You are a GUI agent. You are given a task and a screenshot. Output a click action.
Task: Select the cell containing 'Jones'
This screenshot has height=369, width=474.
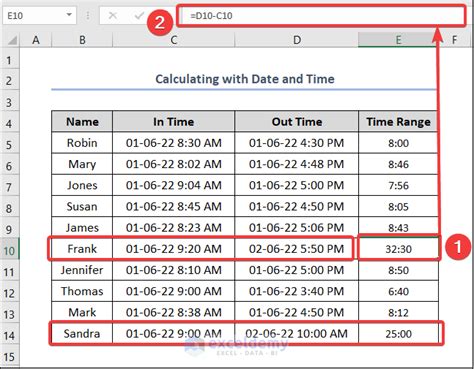point(82,185)
